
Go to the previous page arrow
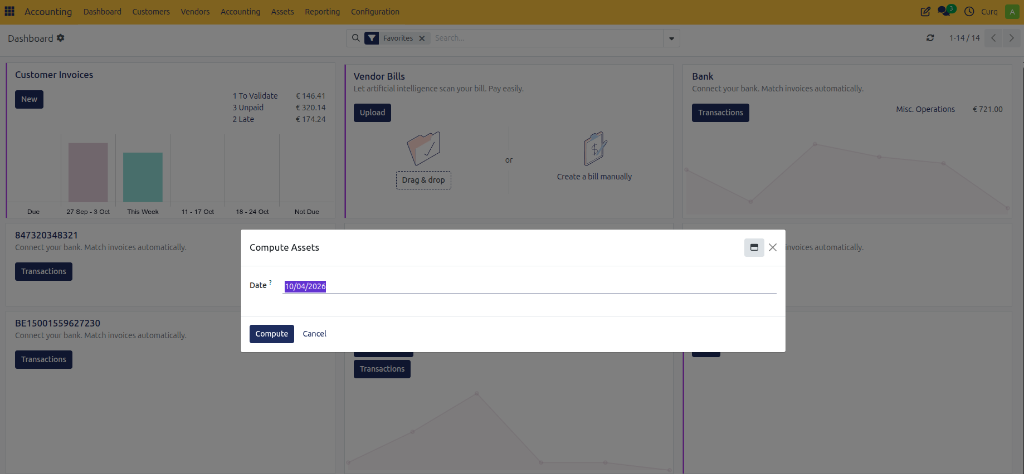pyautogui.click(x=993, y=39)
